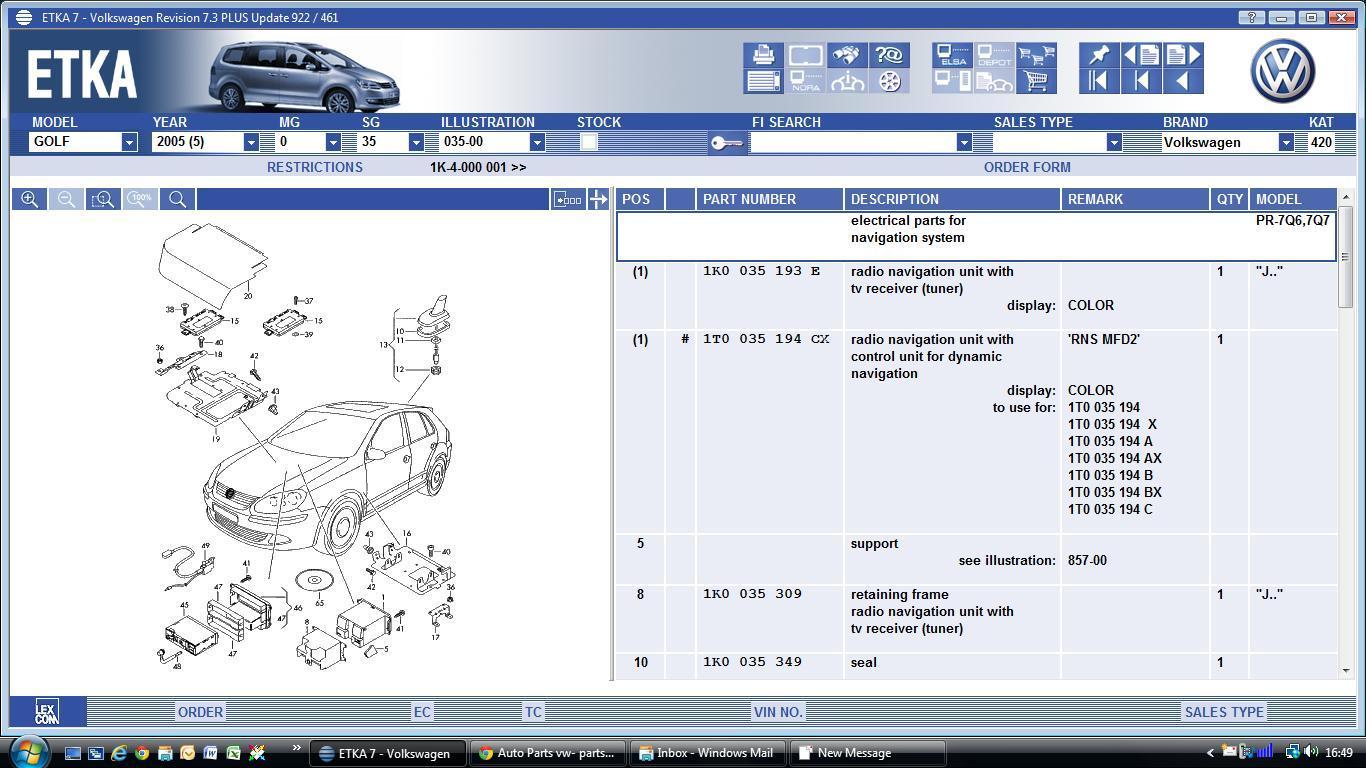
Task: Toggle the STOCK checkbox
Action: (589, 142)
